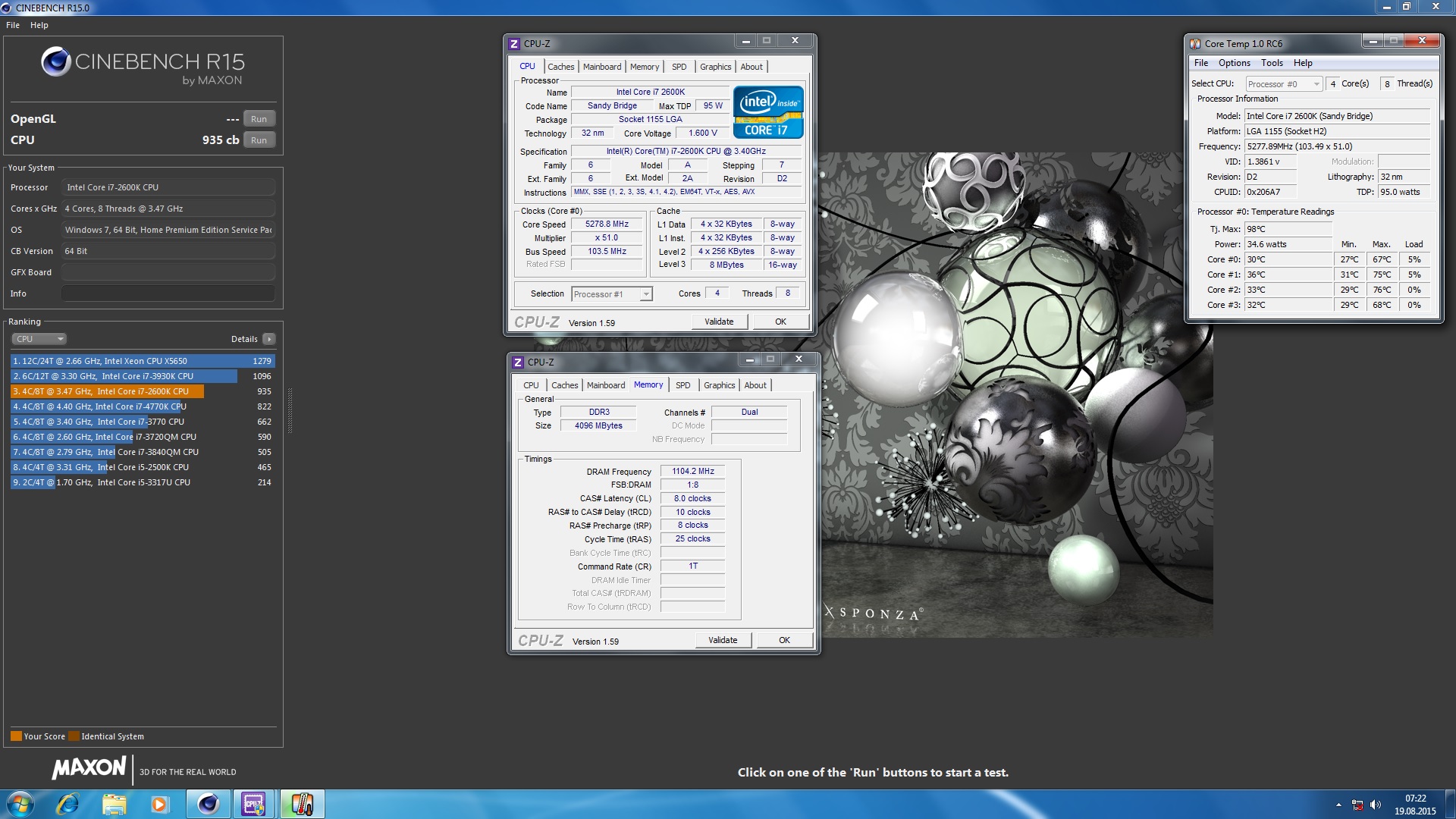Open Core Temp File menu
This screenshot has height=819, width=1456.
point(1201,63)
